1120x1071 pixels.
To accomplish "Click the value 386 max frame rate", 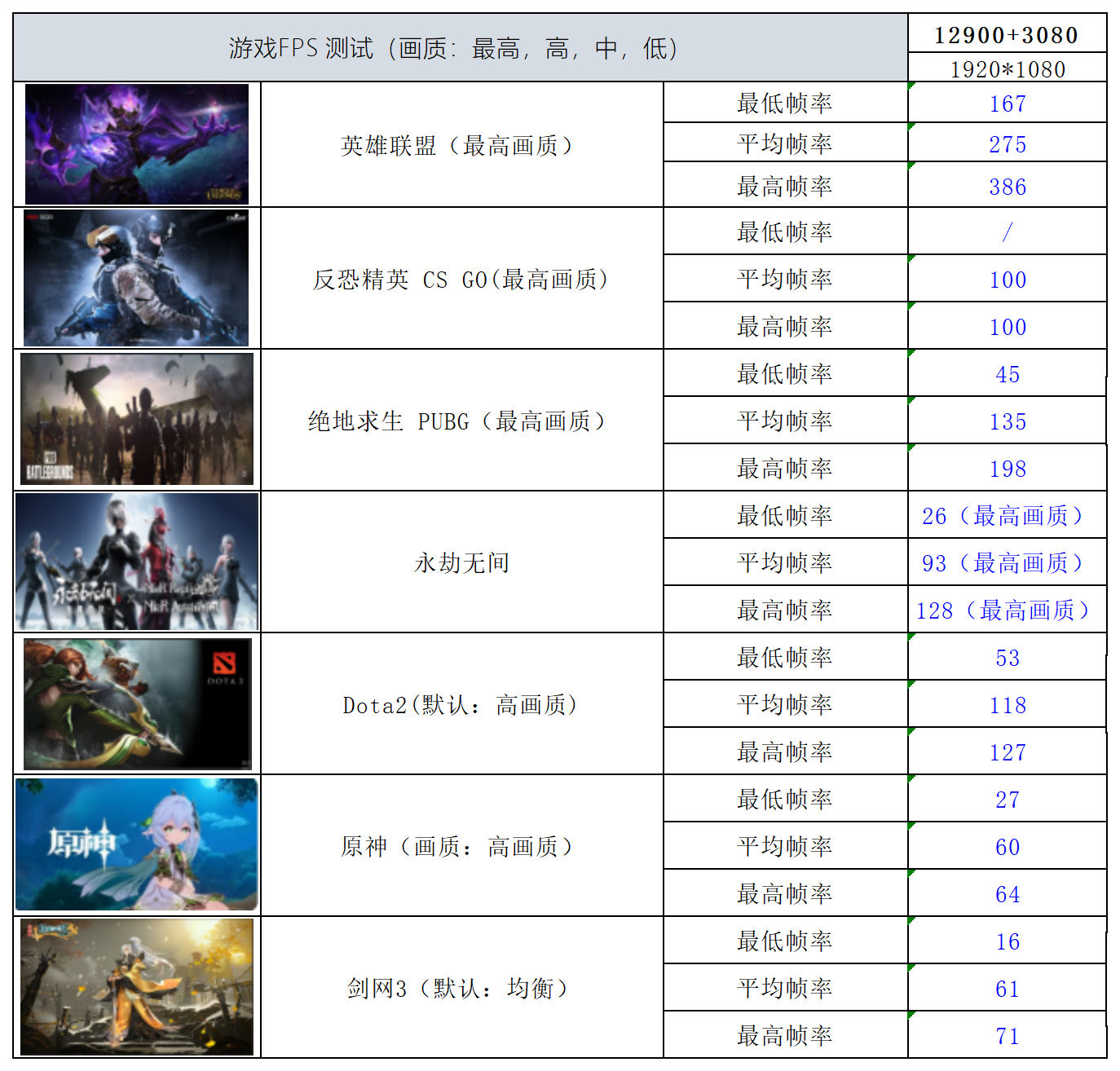I will (x=1008, y=186).
